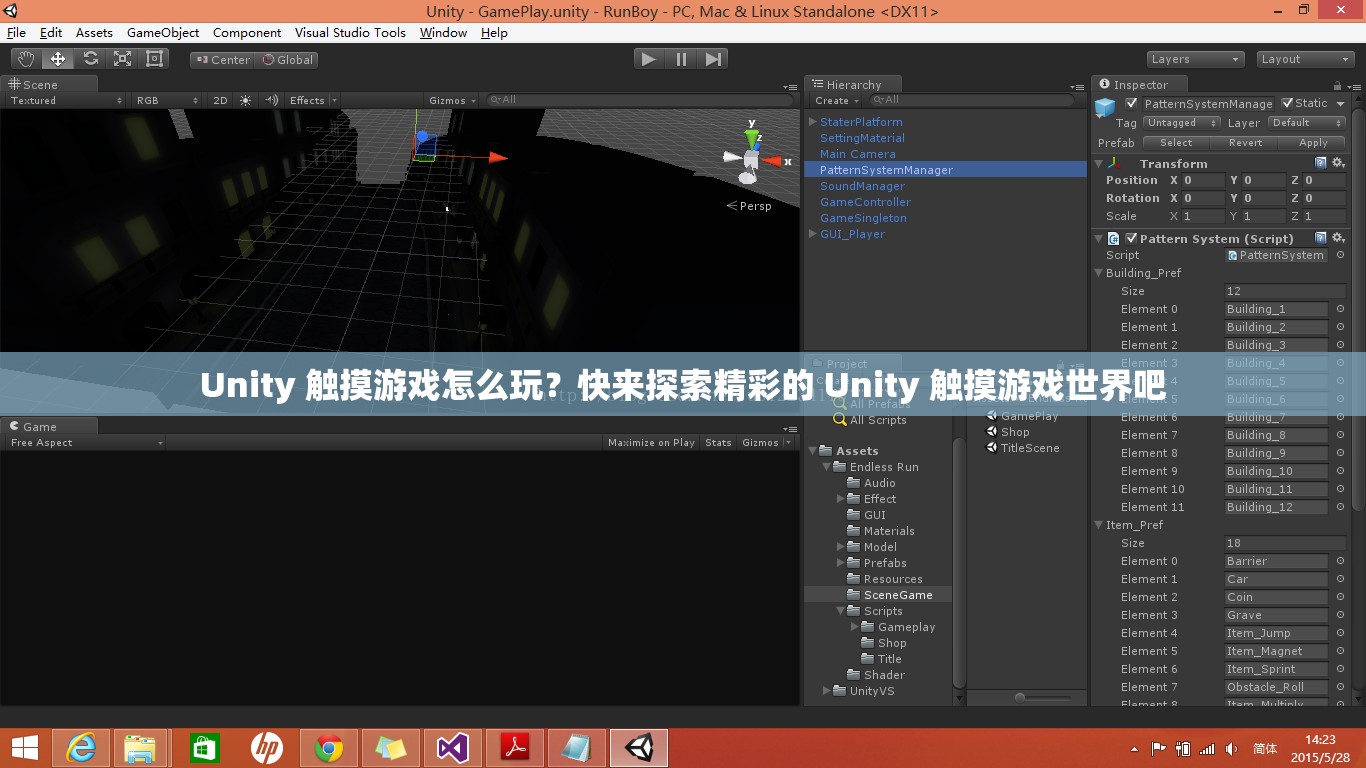Viewport: 1366px width, 768px height.
Task: Open Pattern System script help icon
Action: 1321,238
